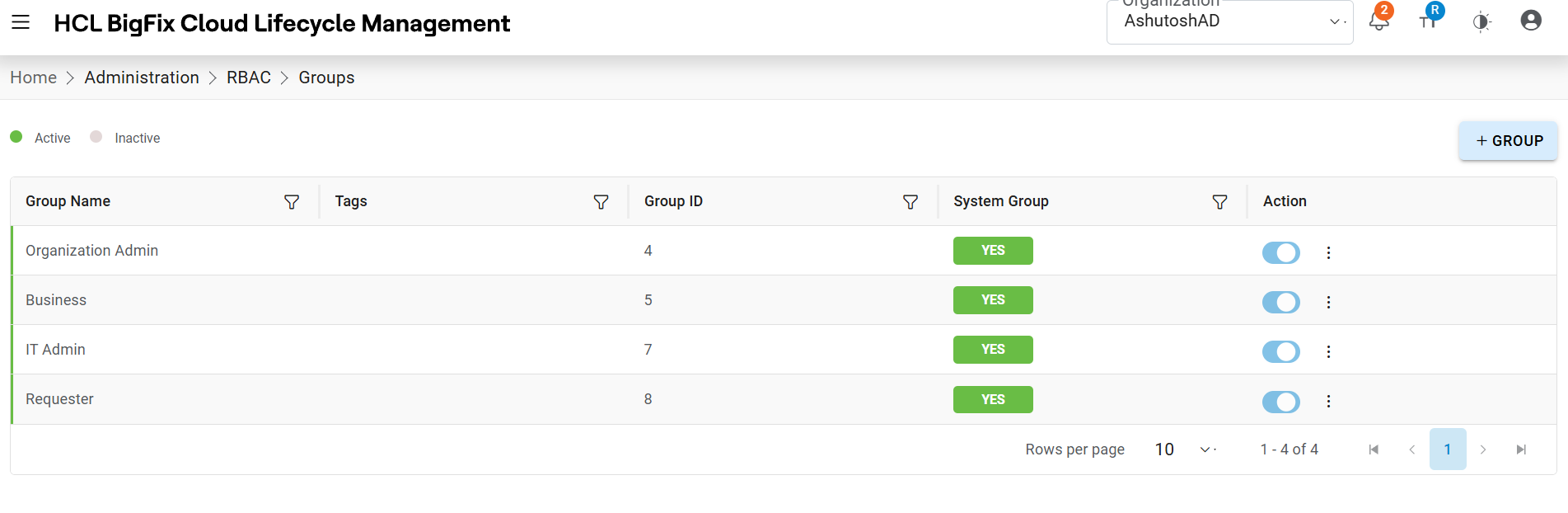The height and width of the screenshot is (513, 1568).
Task: Open the user profile icon
Action: (x=1531, y=21)
